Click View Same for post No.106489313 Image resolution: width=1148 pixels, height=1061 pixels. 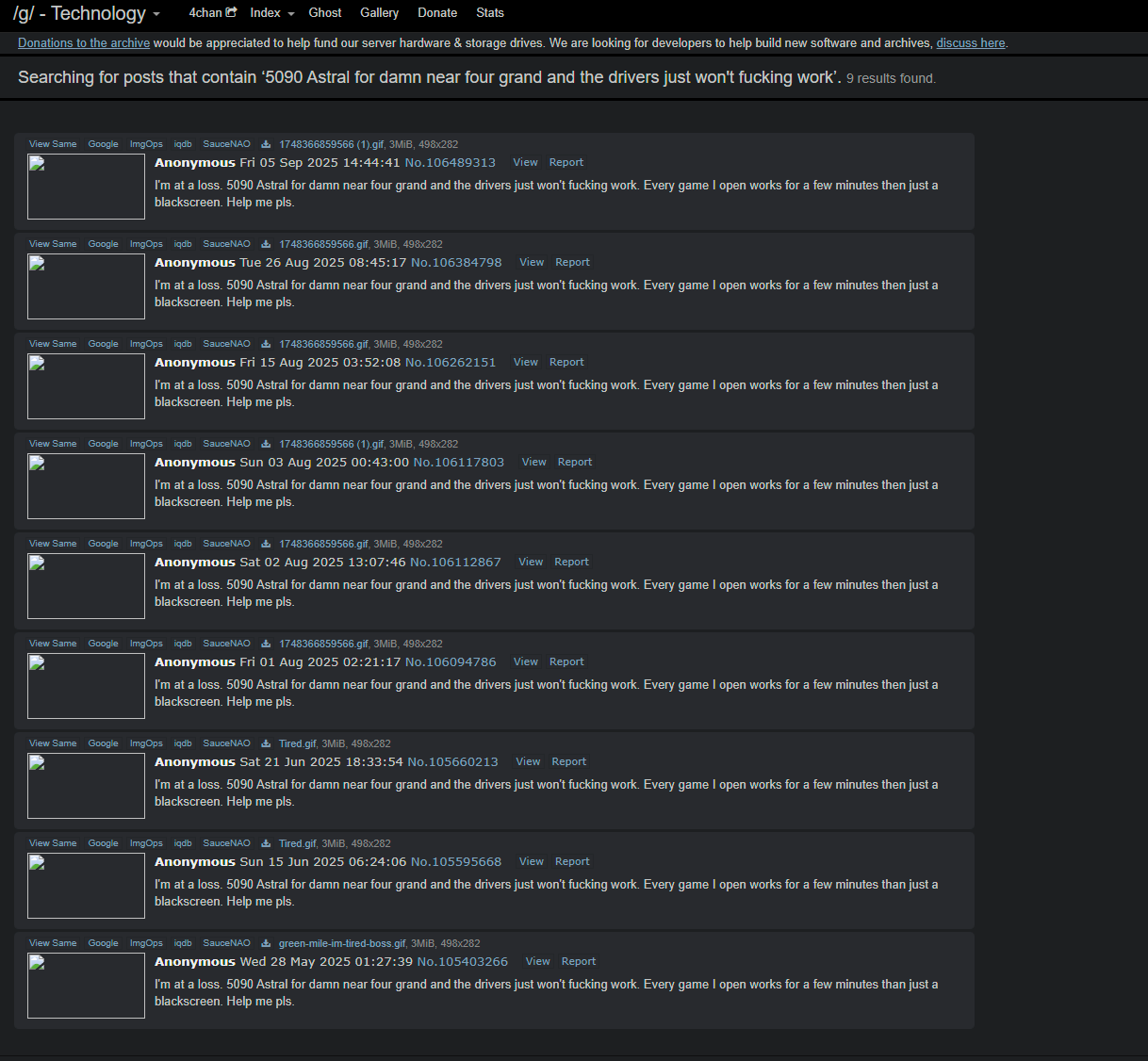coord(53,144)
